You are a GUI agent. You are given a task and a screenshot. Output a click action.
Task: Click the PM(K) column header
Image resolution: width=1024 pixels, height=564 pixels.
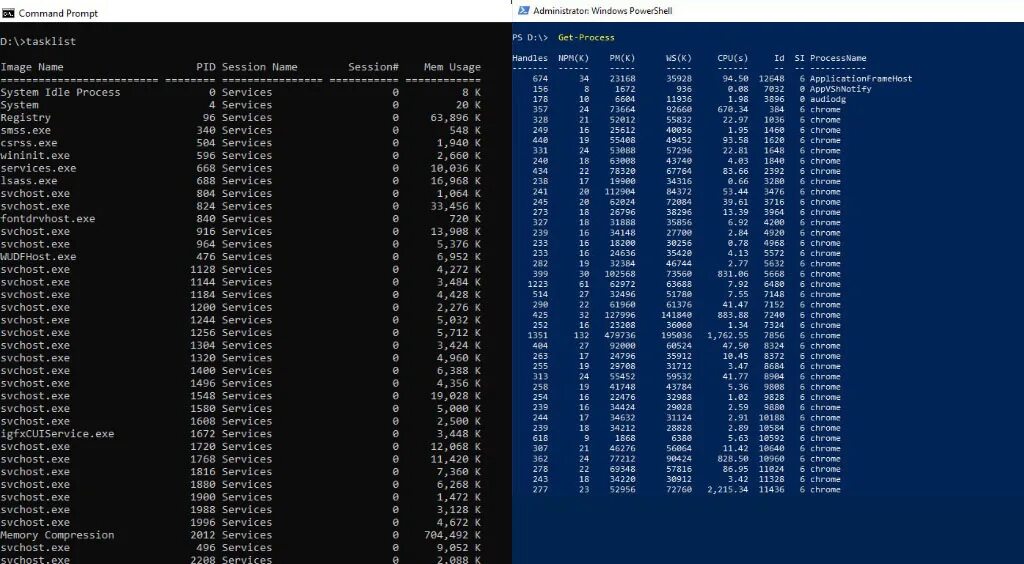[622, 58]
